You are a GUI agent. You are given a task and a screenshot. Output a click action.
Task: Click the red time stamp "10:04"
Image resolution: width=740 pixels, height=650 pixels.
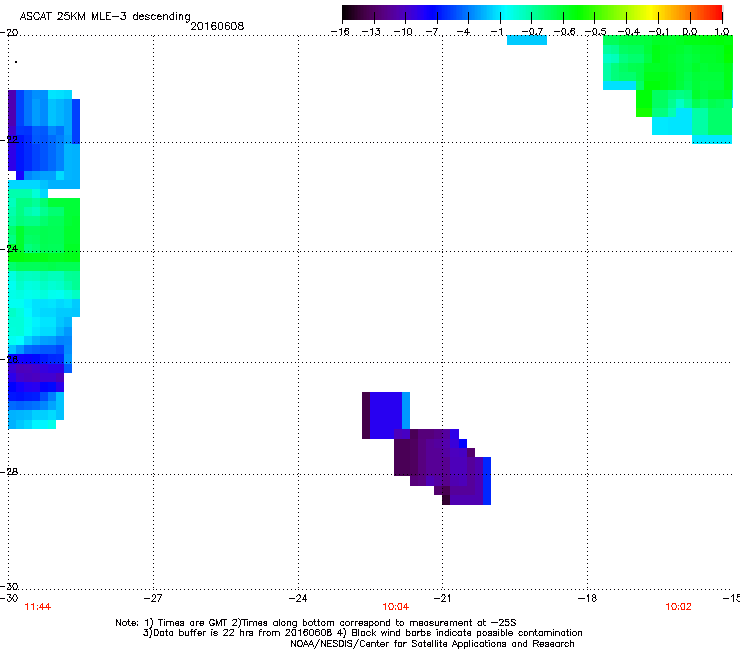(395, 607)
